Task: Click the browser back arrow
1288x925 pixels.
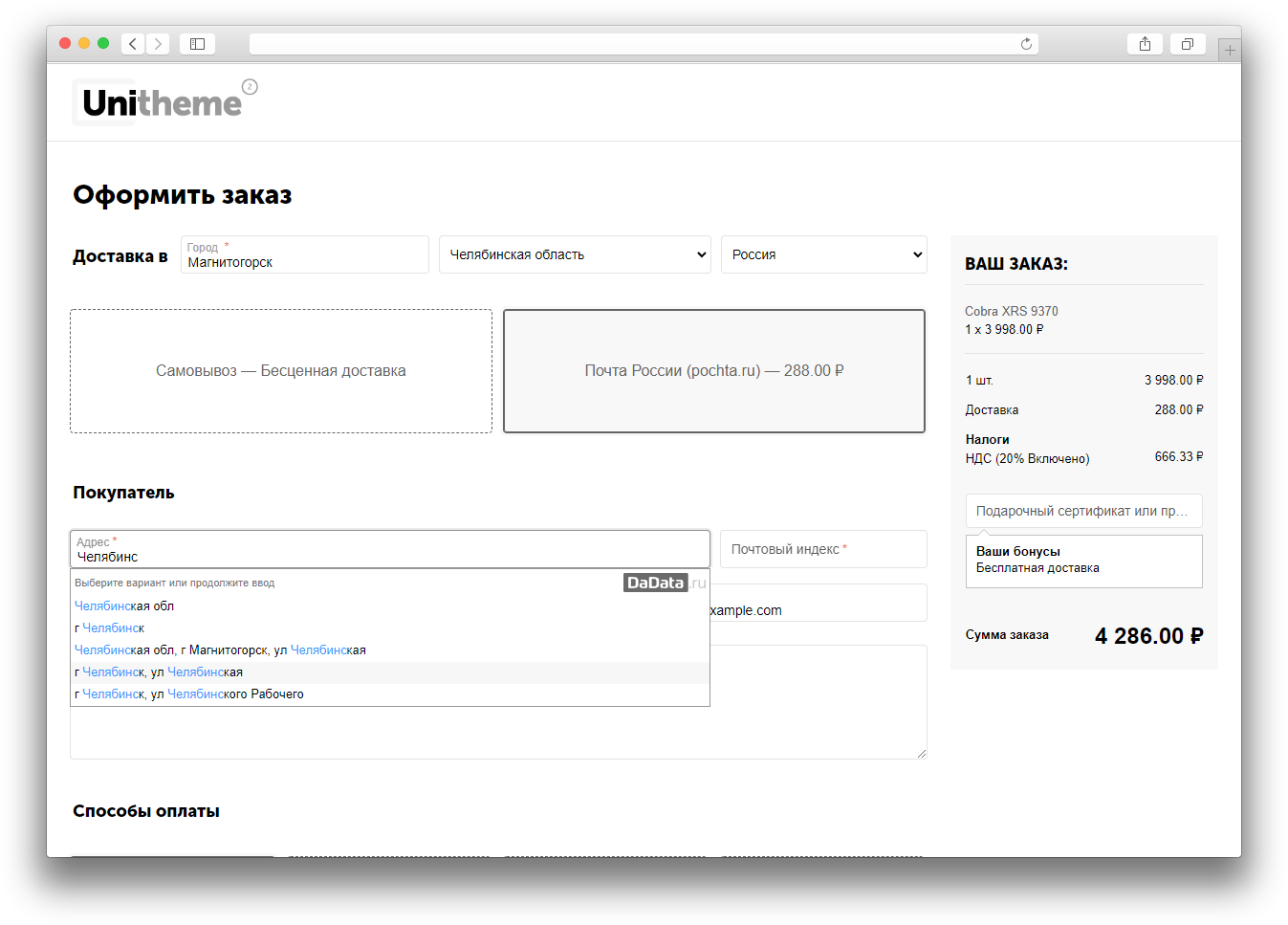Action: coord(133,44)
